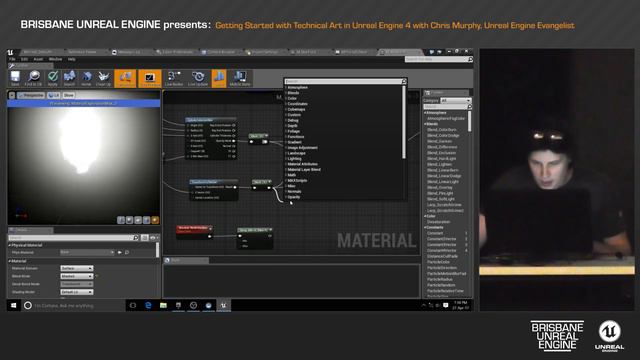
Task: Open the palette Category dropdown
Action: pyautogui.click(x=456, y=100)
